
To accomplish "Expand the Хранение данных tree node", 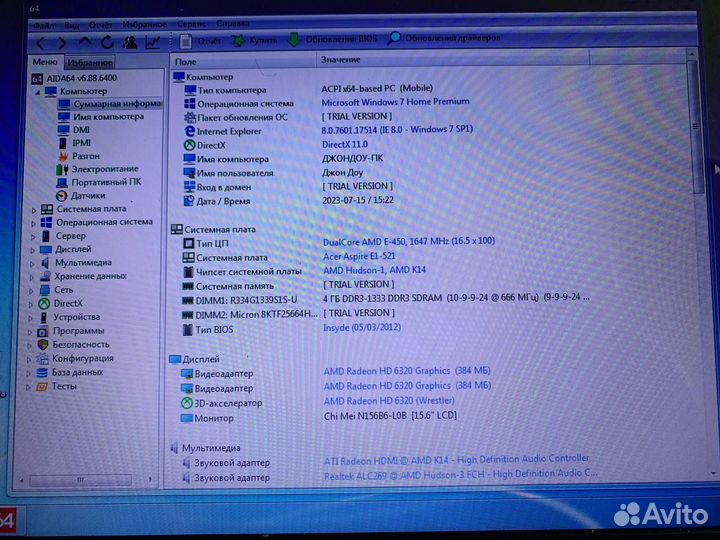I will pos(31,278).
